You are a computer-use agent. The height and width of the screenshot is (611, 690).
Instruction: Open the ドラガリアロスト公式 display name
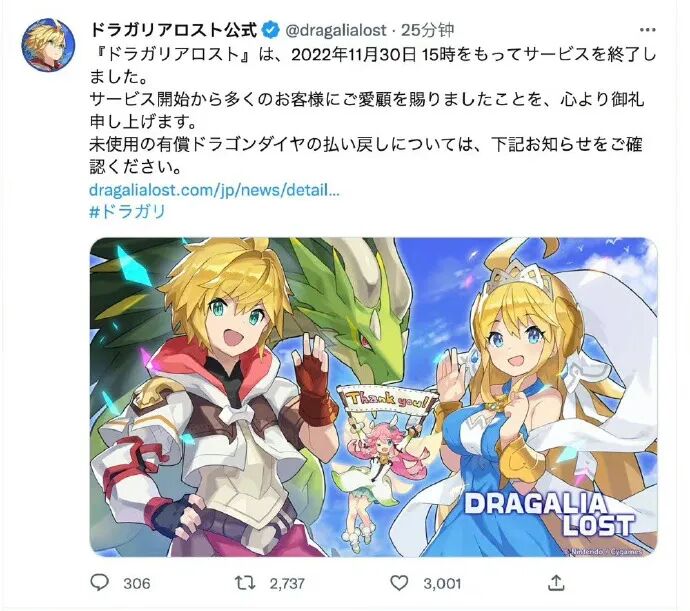[174, 30]
